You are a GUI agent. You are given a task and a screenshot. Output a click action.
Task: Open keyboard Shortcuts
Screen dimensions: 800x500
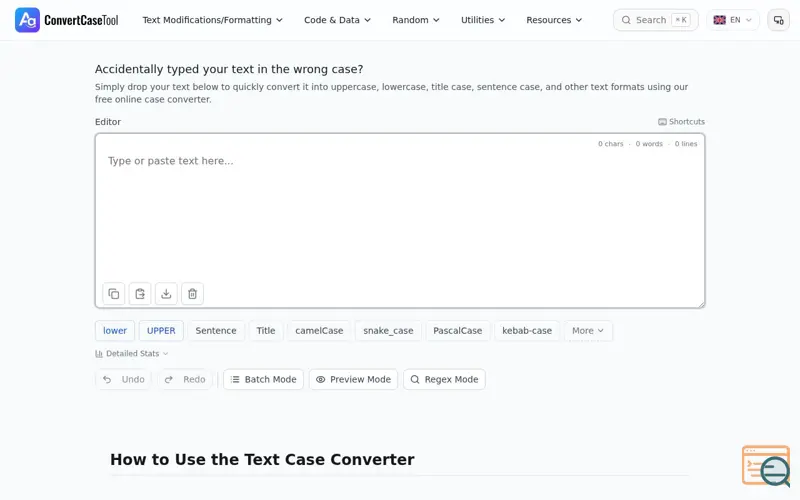click(x=682, y=121)
